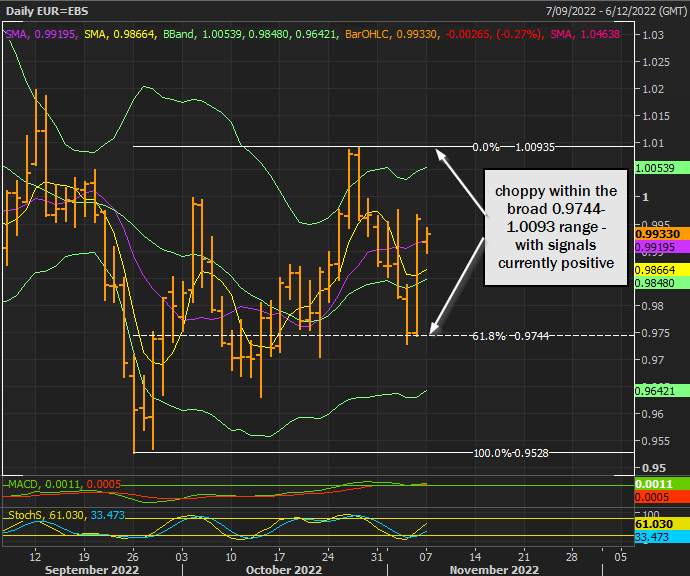Click the yellow 61.030 stochastic value tag
The image size is (690, 576).
(x=662, y=524)
